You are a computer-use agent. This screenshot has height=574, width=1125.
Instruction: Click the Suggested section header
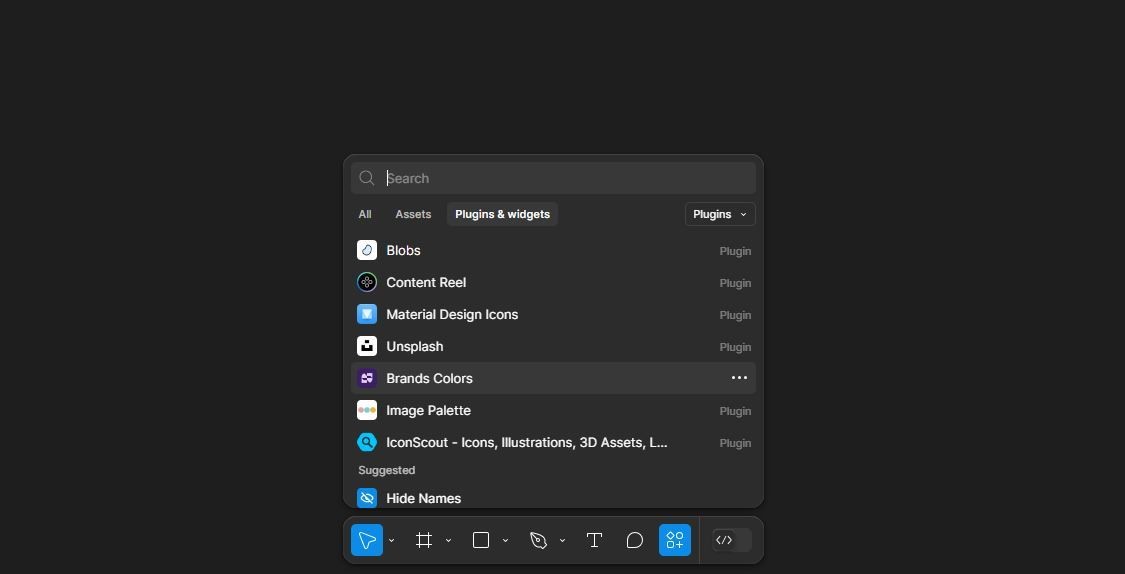[x=387, y=470]
